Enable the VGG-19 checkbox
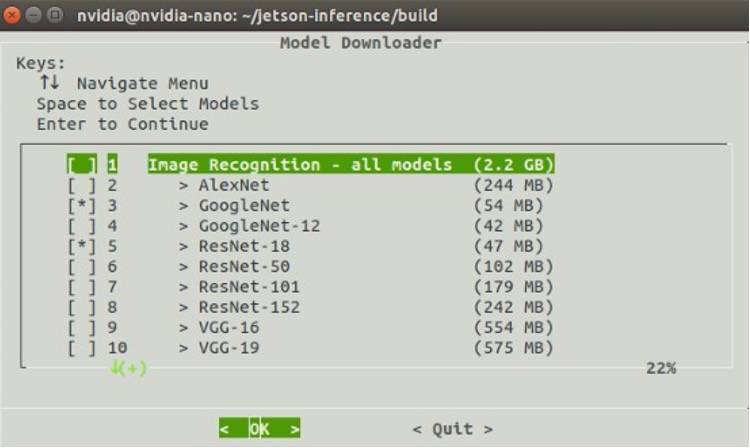The width and height of the screenshot is (750, 448). point(82,348)
